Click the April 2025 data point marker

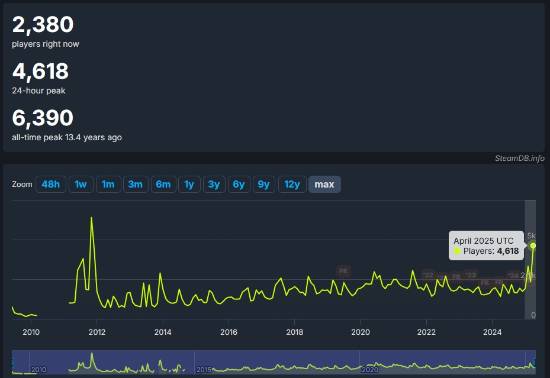click(x=533, y=246)
